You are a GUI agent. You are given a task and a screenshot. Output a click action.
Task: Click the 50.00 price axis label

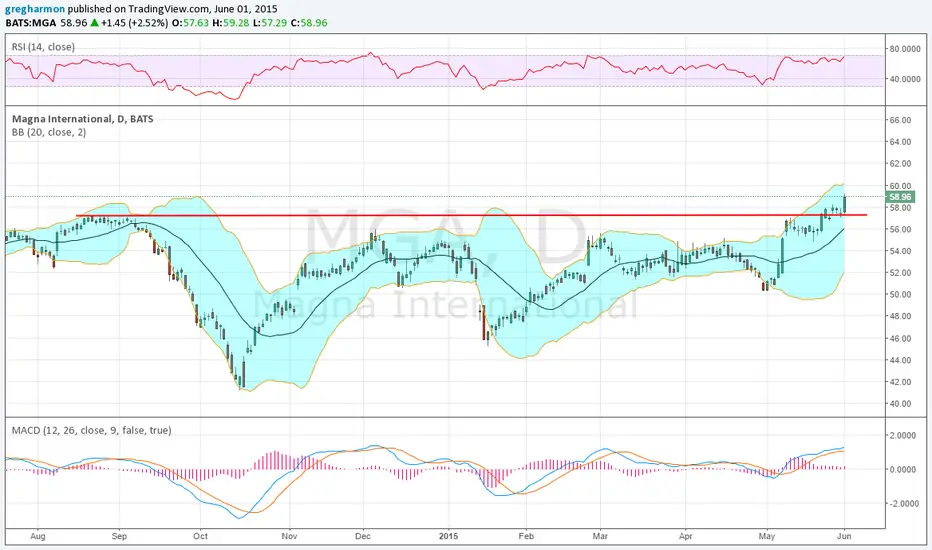point(900,295)
